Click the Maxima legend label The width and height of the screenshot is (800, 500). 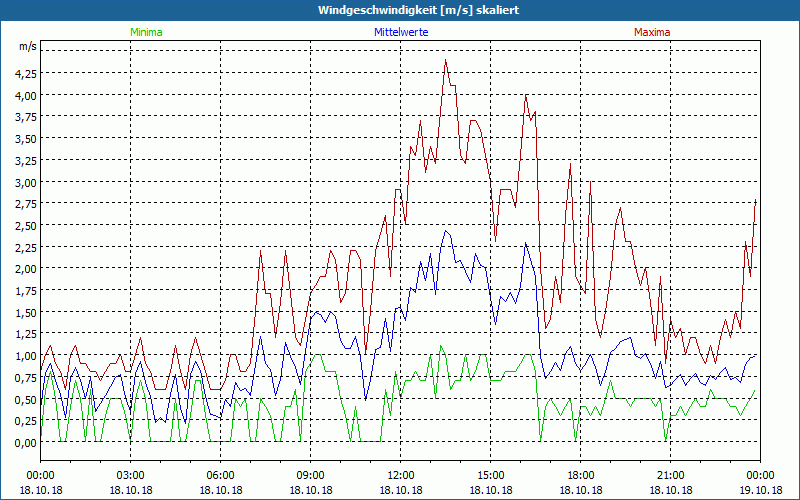tap(652, 32)
